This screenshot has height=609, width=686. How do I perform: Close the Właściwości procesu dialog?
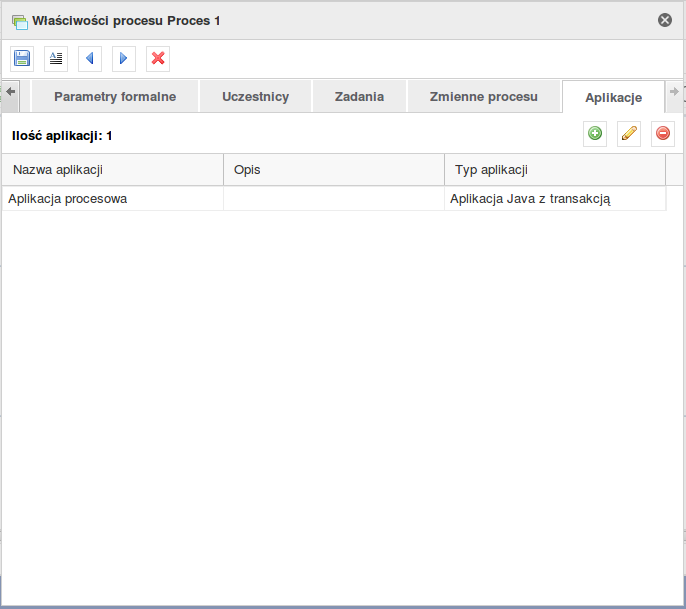[665, 20]
